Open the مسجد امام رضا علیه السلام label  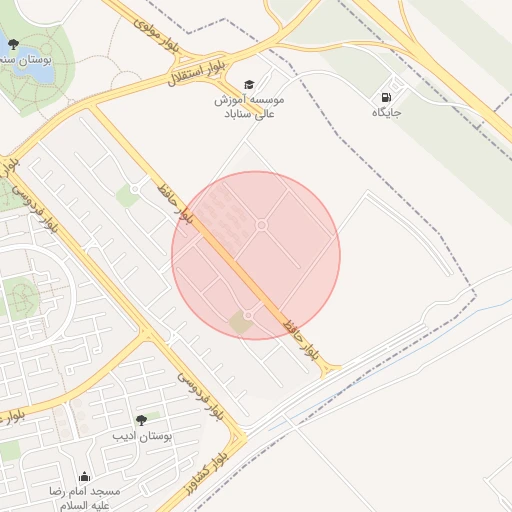click(85, 498)
